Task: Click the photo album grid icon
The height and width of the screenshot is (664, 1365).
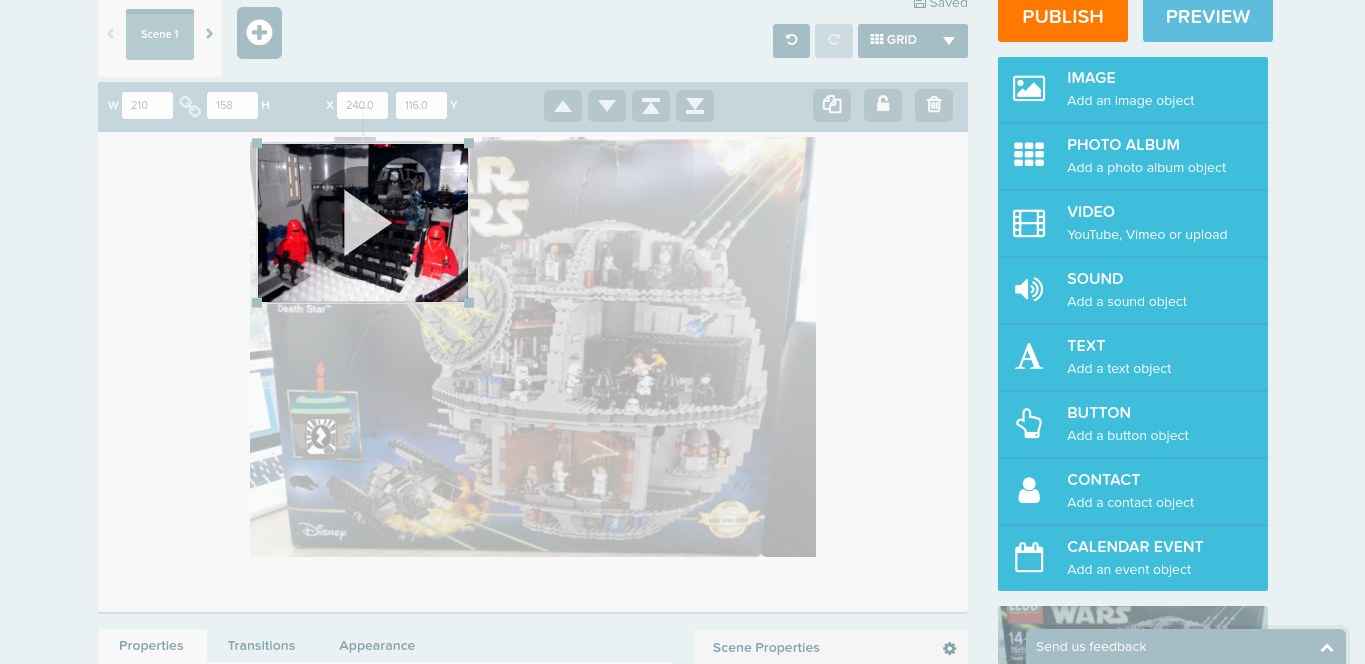Action: (1029, 155)
